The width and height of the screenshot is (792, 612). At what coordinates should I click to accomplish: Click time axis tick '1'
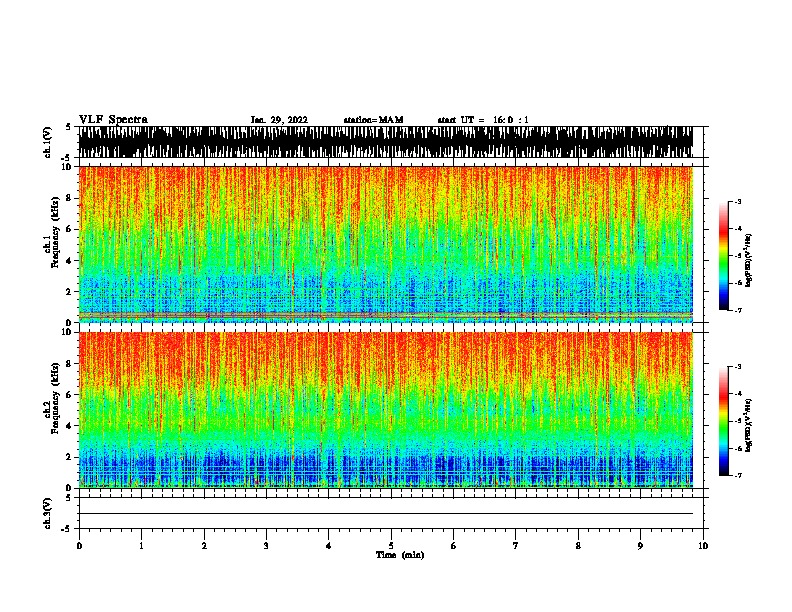click(141, 546)
